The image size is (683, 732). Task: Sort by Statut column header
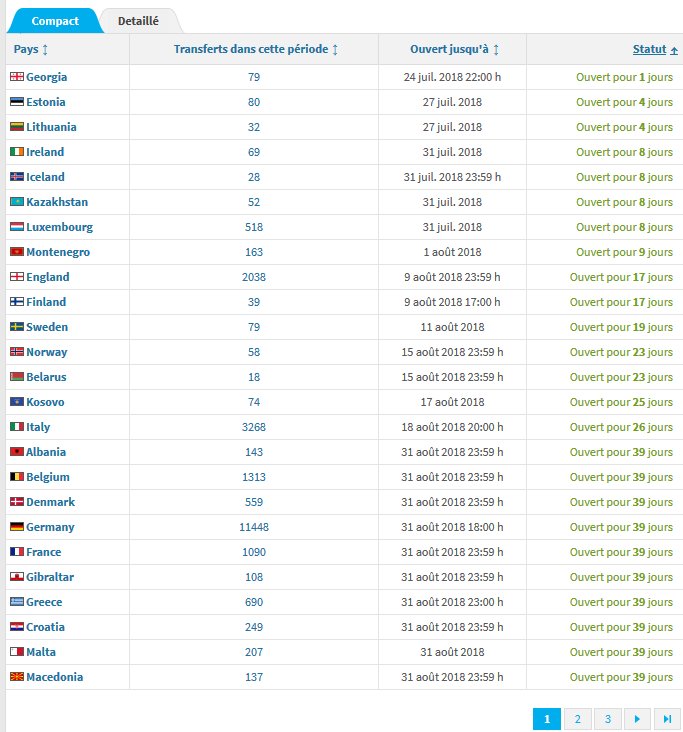click(655, 49)
